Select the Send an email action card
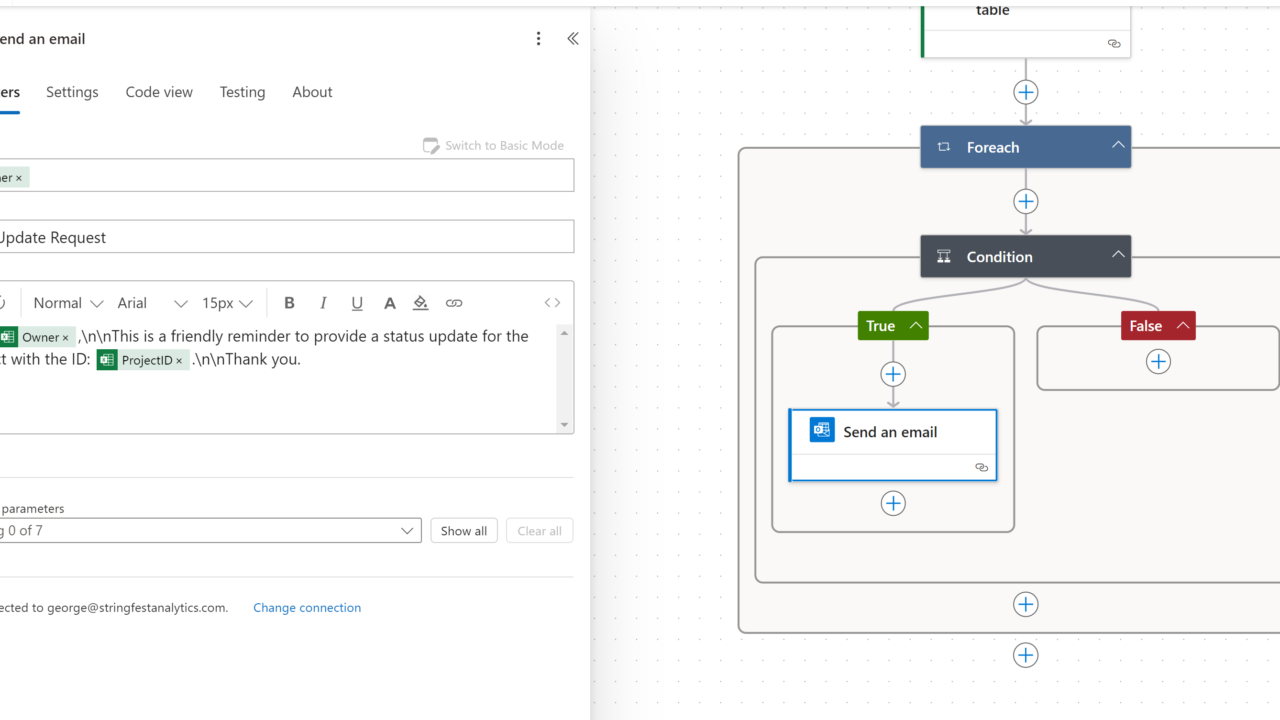 point(893,445)
